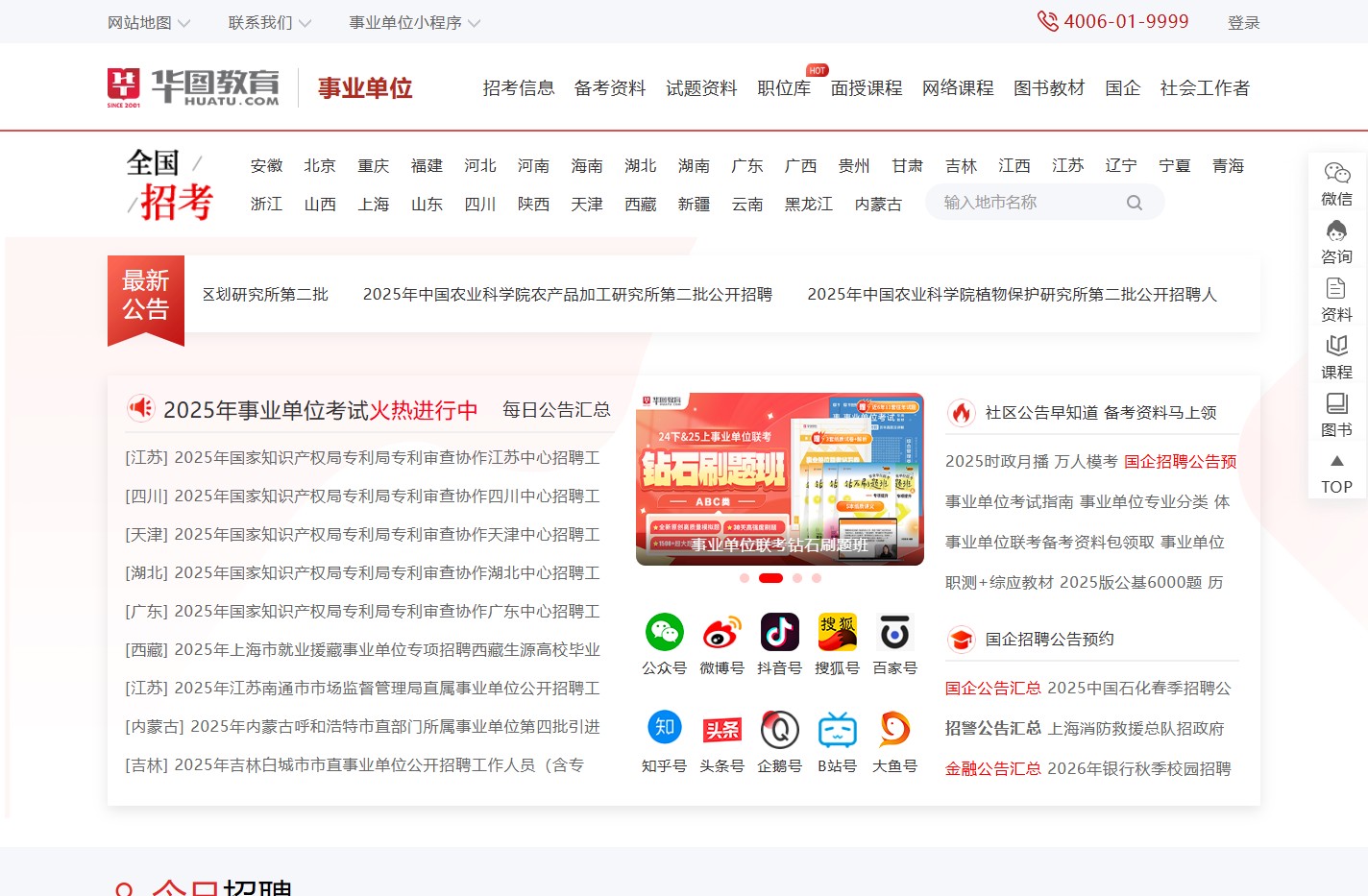Screen dimensions: 1368x896
Task: Open the 国企 nav item
Action: pyautogui.click(x=1123, y=88)
